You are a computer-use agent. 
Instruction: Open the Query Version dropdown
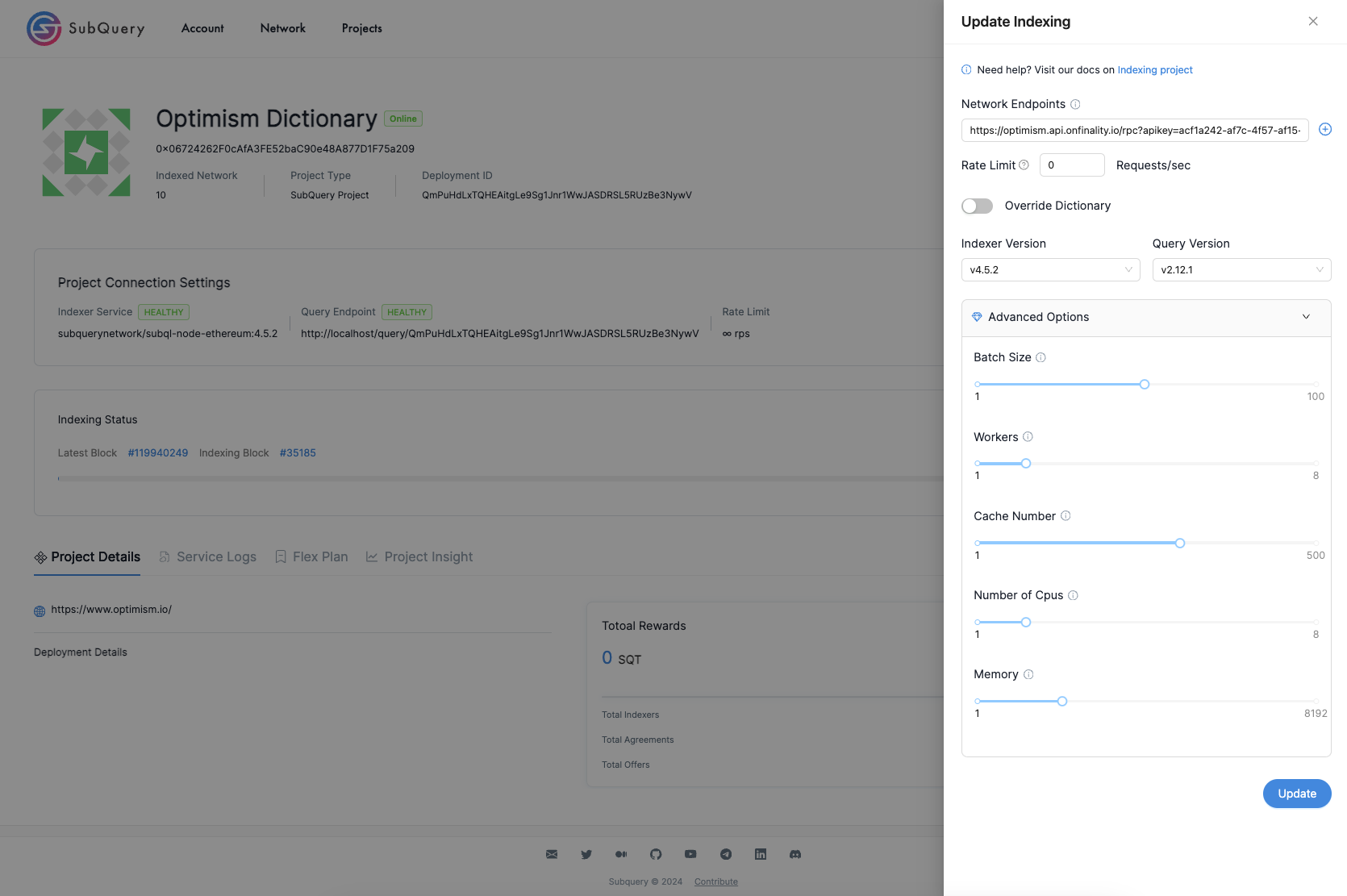1241,269
